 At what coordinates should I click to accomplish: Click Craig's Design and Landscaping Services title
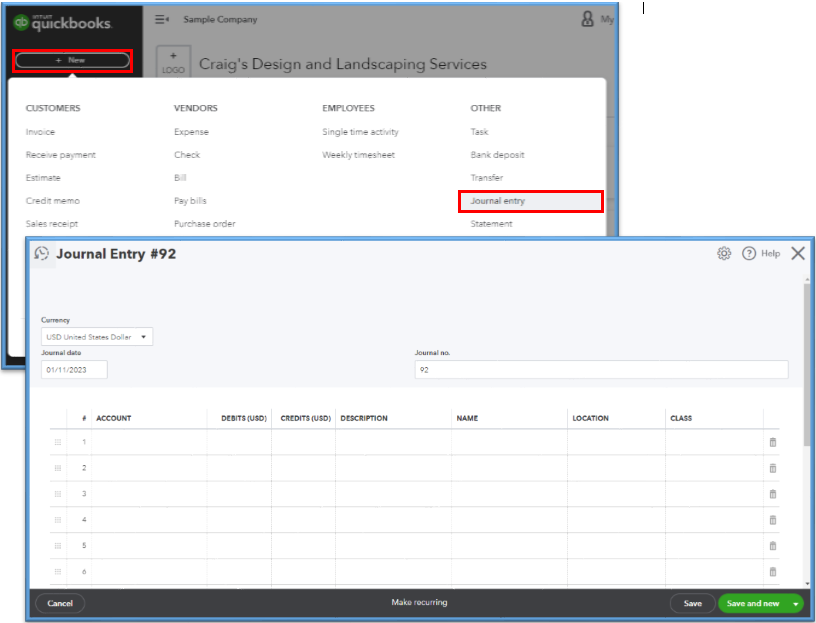343,64
